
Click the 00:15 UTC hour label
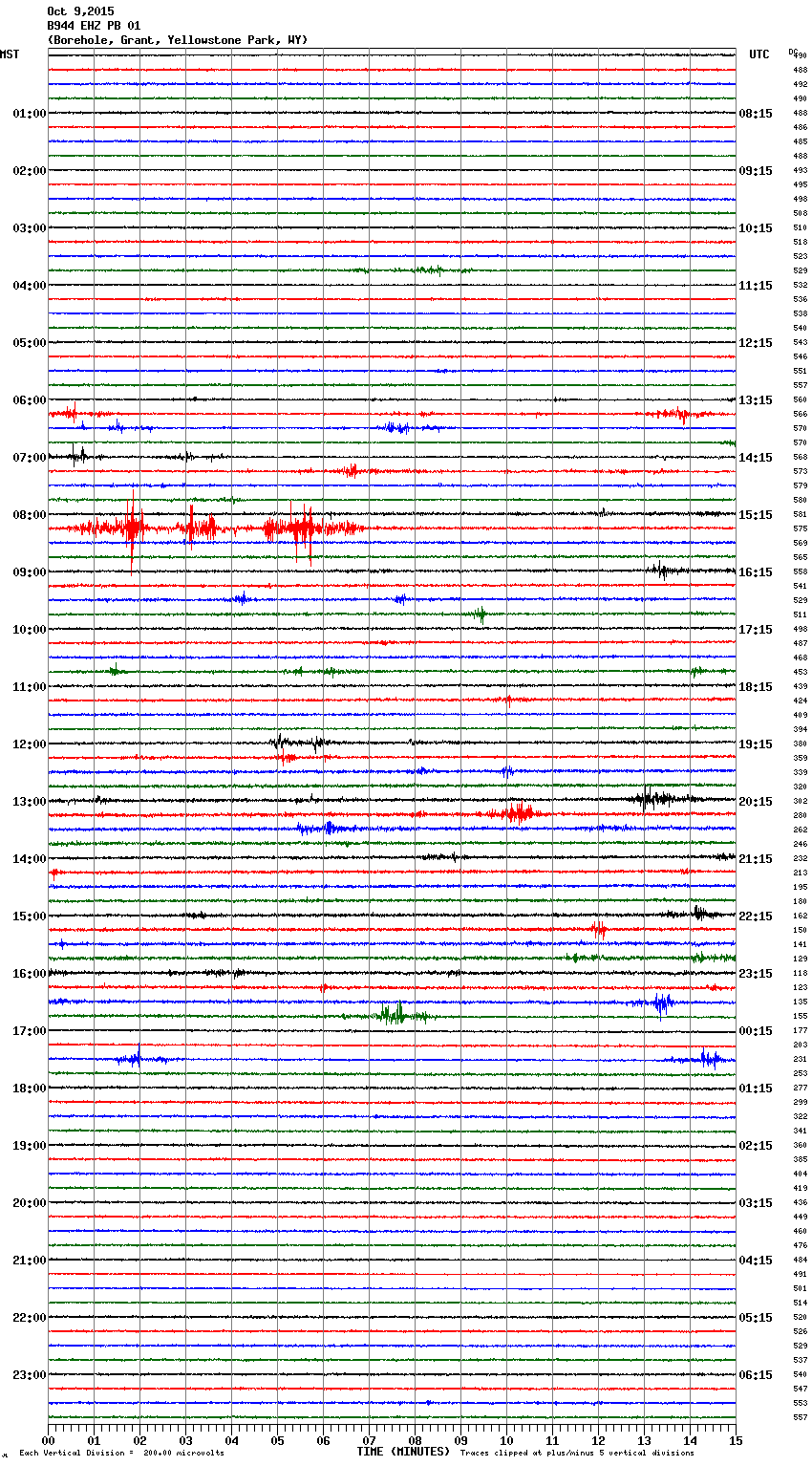(x=756, y=1031)
